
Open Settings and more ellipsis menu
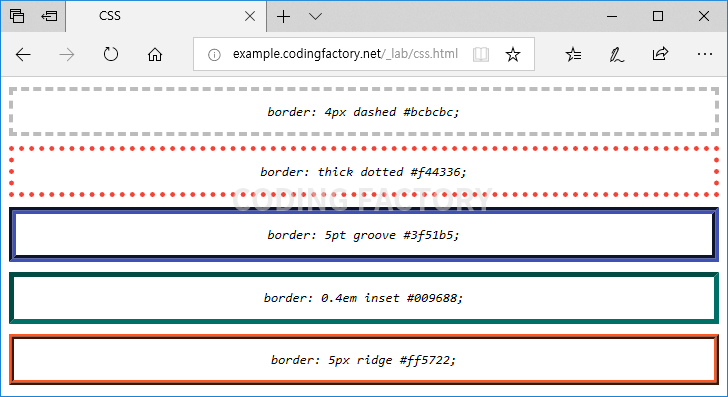(705, 54)
